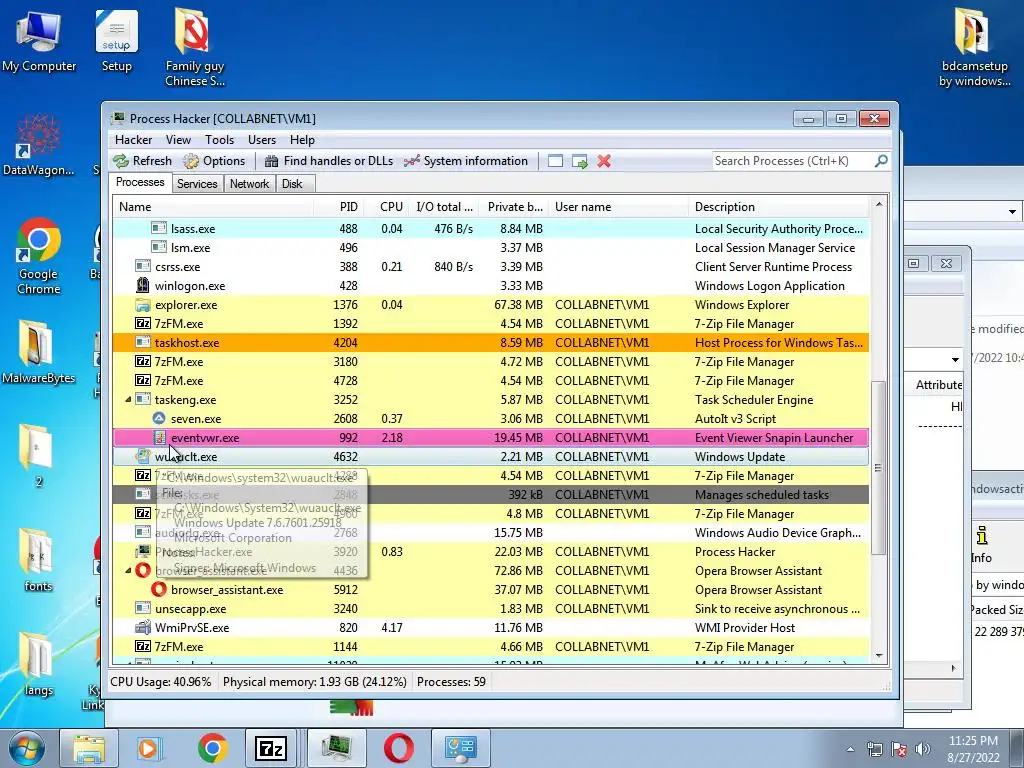The width and height of the screenshot is (1024, 768).
Task: Select the lsass.exe process icon
Action: pyautogui.click(x=159, y=229)
